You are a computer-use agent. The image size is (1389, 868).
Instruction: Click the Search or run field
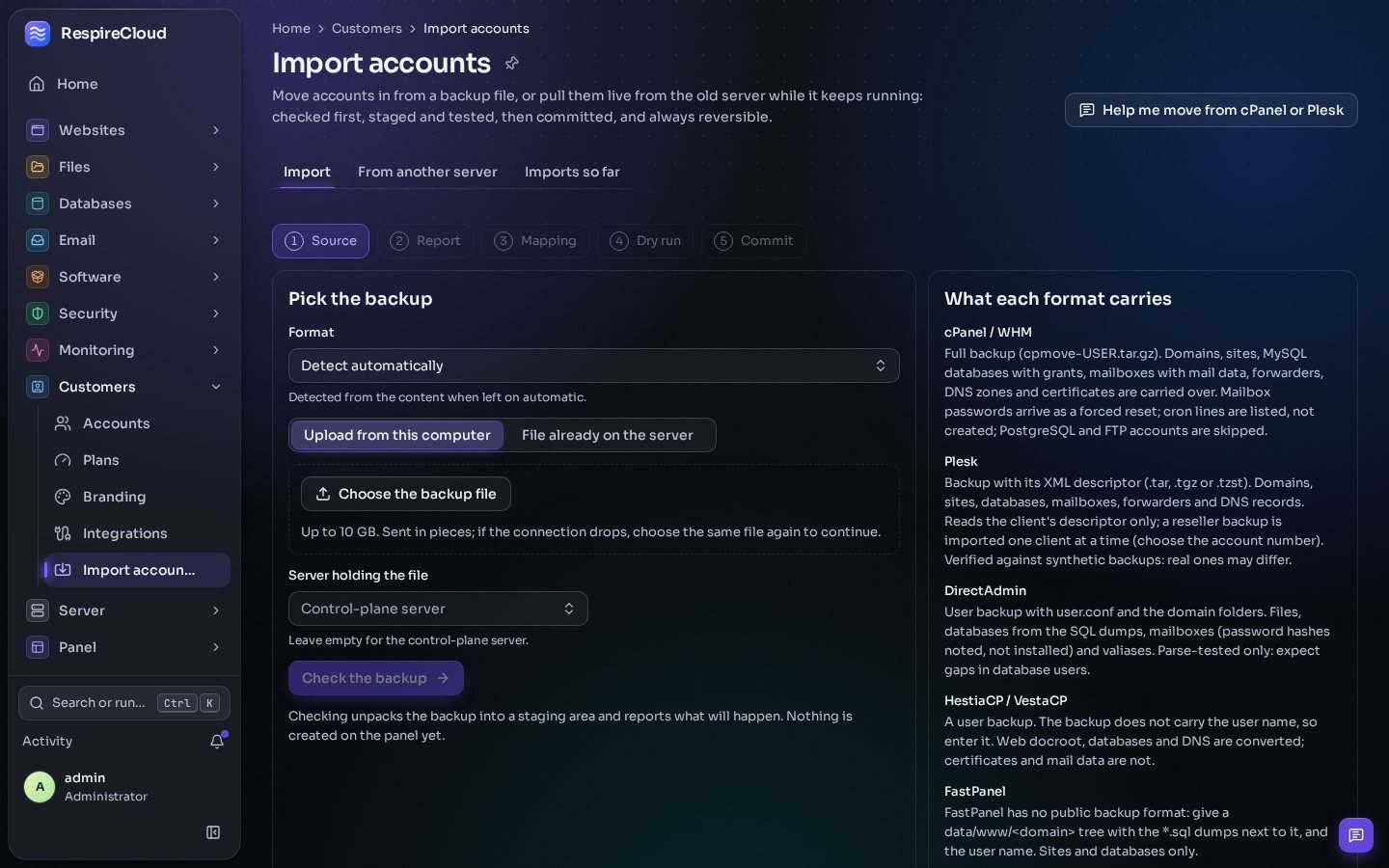click(x=124, y=703)
